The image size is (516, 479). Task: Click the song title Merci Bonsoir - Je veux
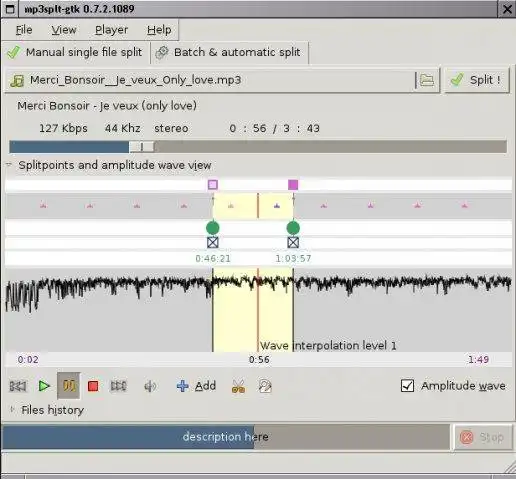click(x=107, y=106)
